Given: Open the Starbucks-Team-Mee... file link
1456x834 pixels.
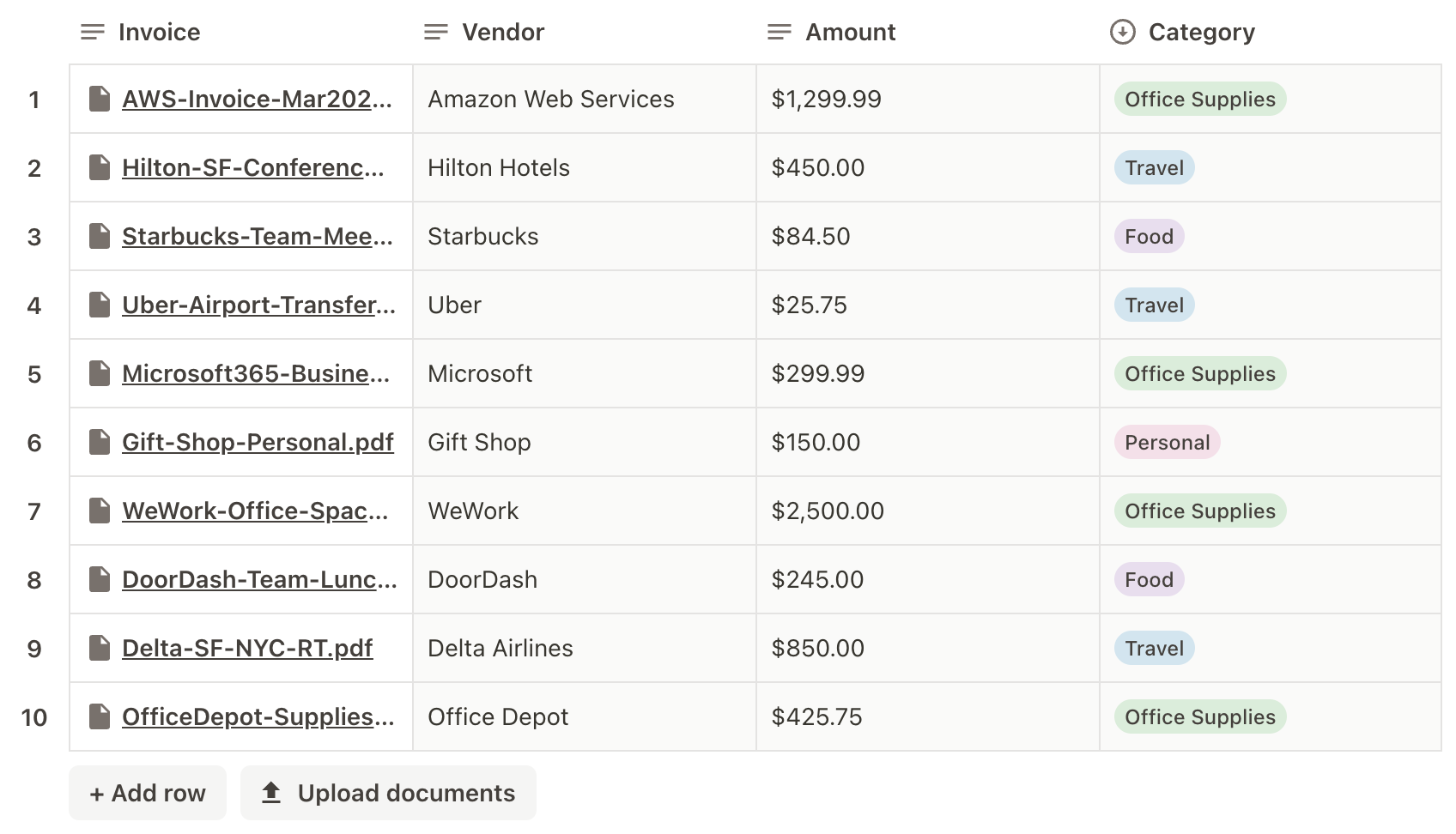Looking at the screenshot, I should pos(258,237).
